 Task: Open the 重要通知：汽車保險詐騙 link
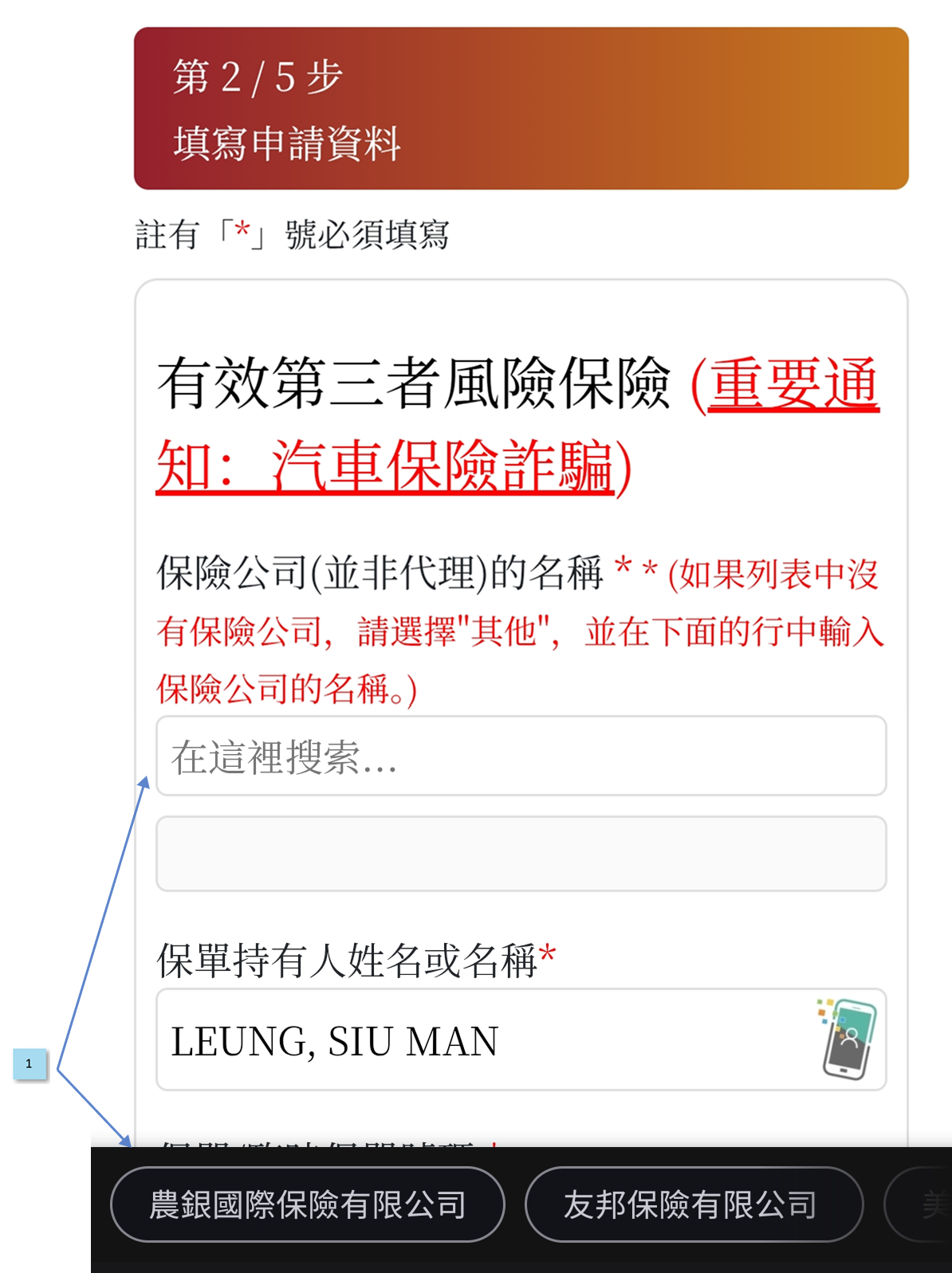click(x=518, y=425)
